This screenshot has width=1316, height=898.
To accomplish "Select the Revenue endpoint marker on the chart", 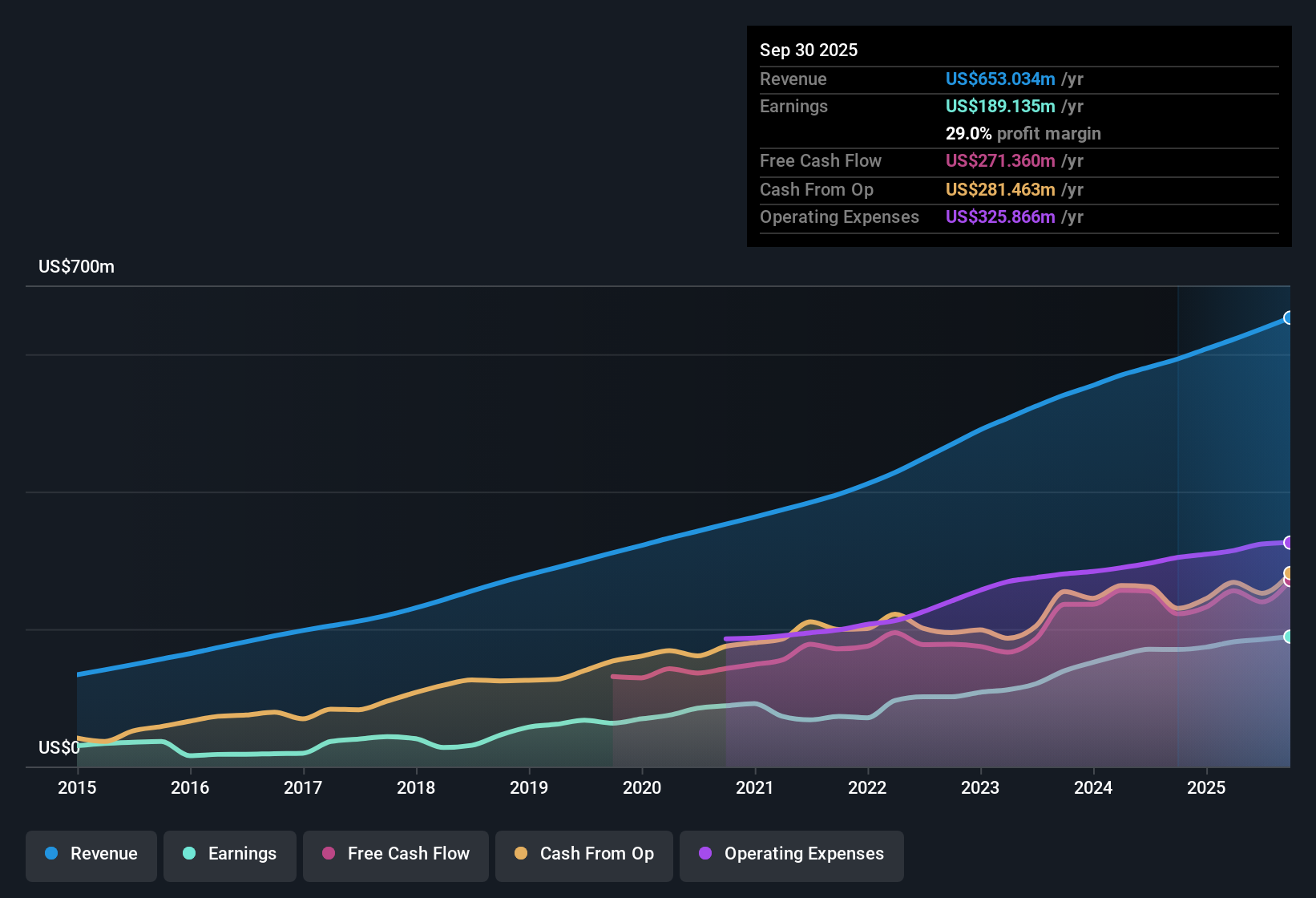I will coord(1289,318).
